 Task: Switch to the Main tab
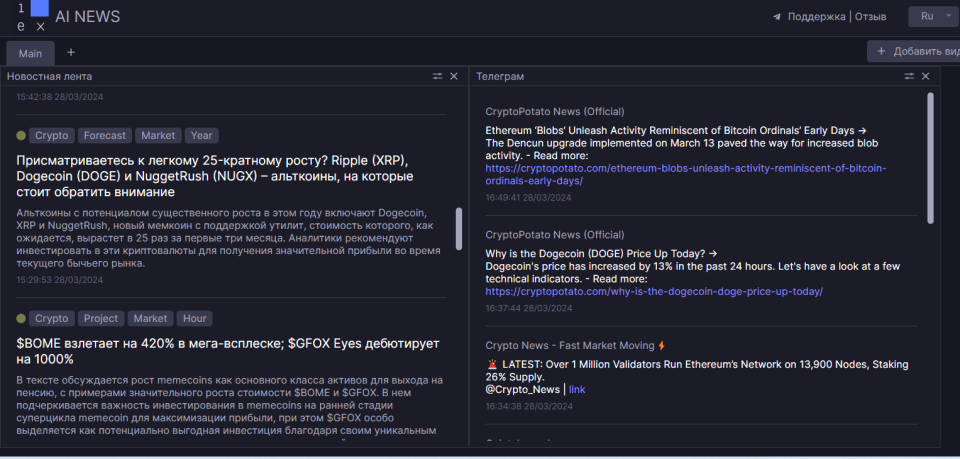point(30,53)
